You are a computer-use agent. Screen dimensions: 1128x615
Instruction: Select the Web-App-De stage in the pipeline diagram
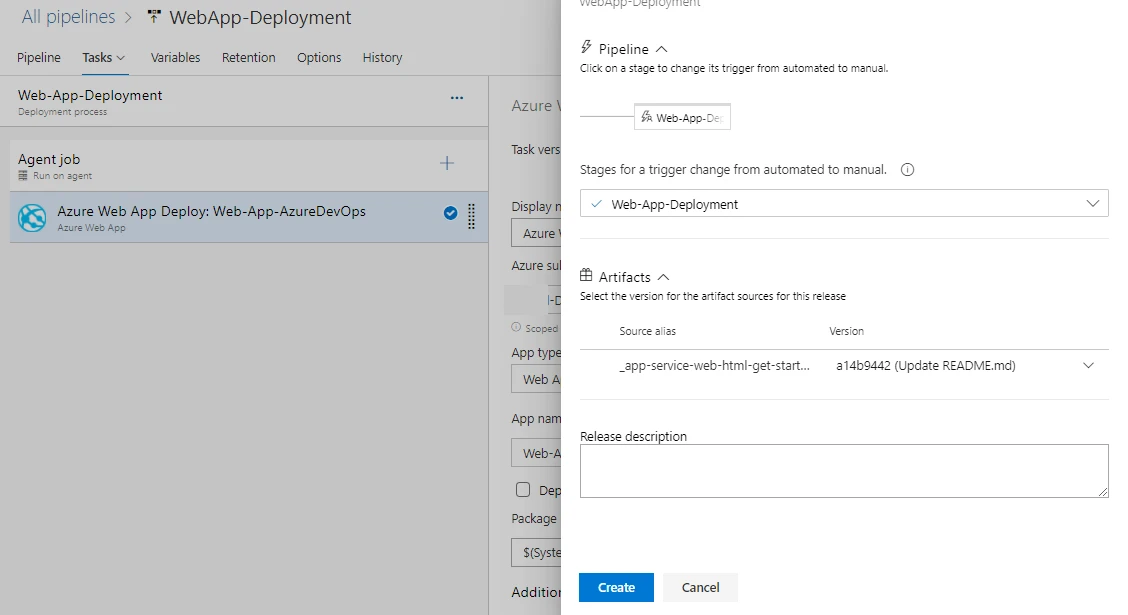tap(682, 117)
